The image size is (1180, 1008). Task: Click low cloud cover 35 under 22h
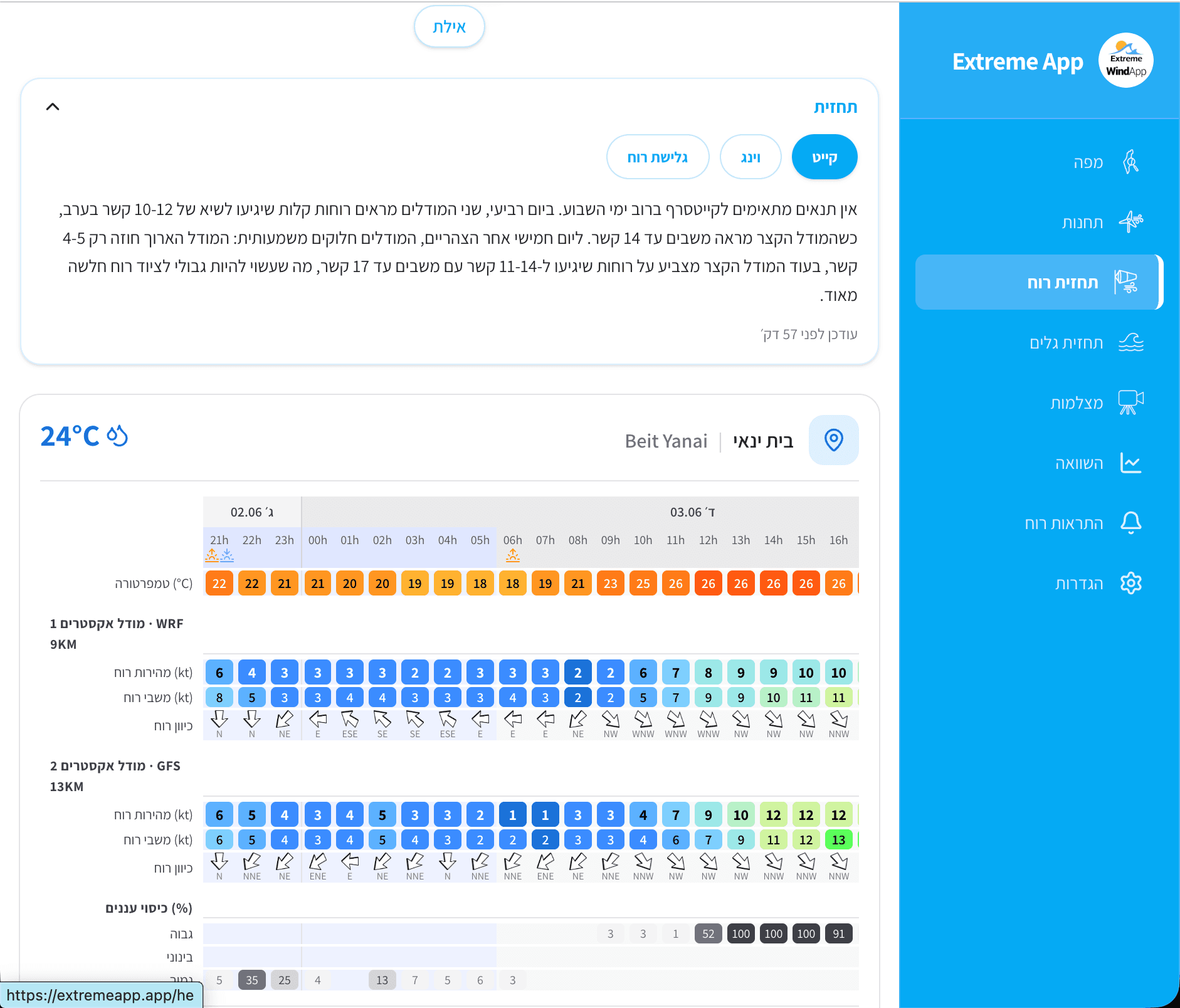click(x=252, y=980)
